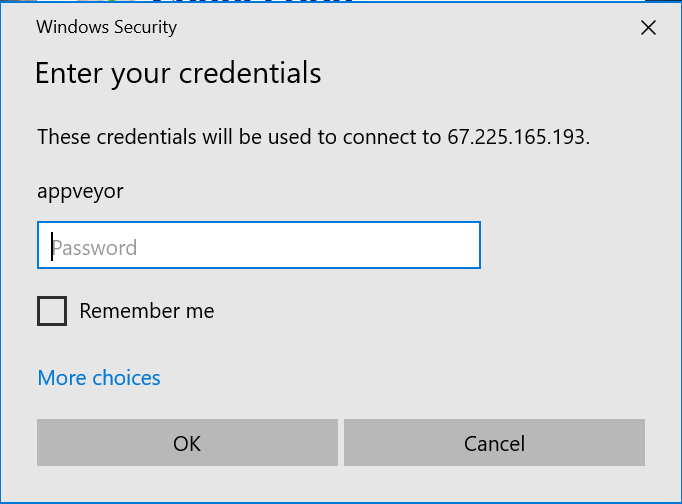Screen dimensions: 682x504
Task: Focus the gray Password placeholder text
Action: click(x=94, y=248)
